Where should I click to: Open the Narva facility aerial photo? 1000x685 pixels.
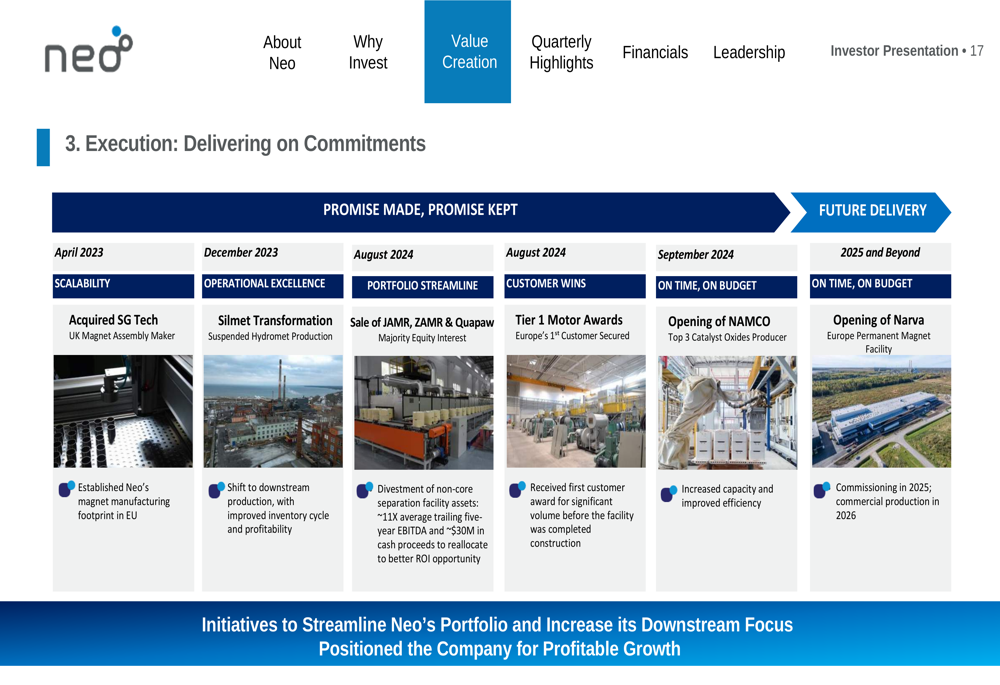point(881,411)
